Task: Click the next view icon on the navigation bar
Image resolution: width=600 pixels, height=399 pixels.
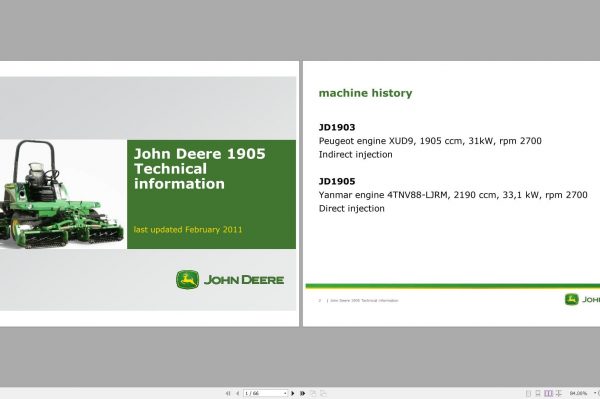Action: pyautogui.click(x=323, y=393)
